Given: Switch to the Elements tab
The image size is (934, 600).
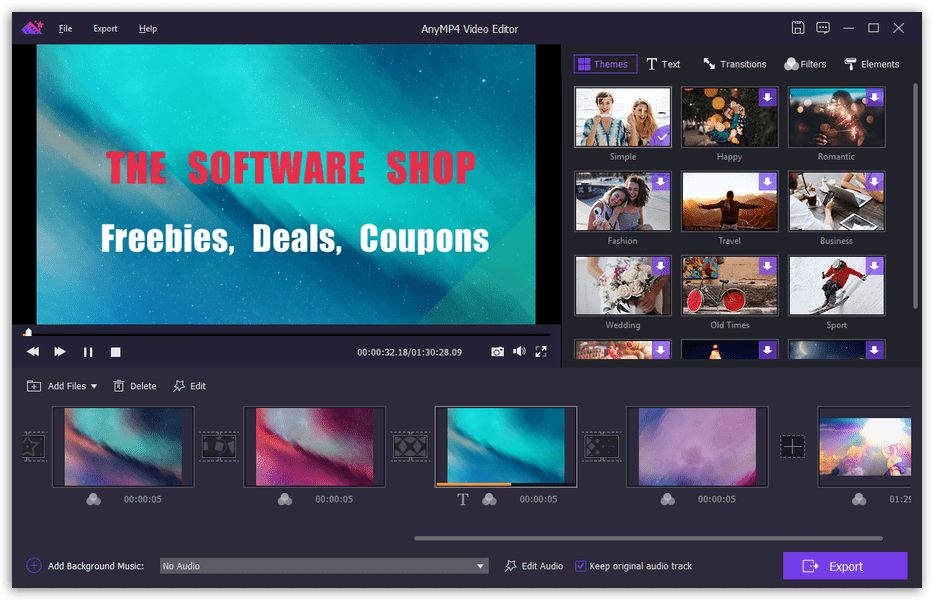Looking at the screenshot, I should (871, 64).
